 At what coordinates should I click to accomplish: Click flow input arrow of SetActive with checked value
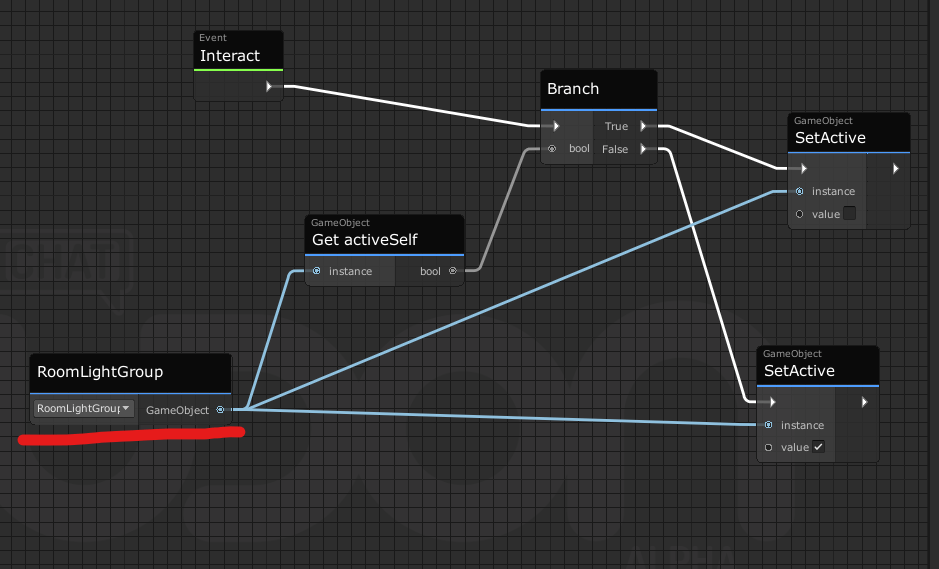pyautogui.click(x=772, y=402)
